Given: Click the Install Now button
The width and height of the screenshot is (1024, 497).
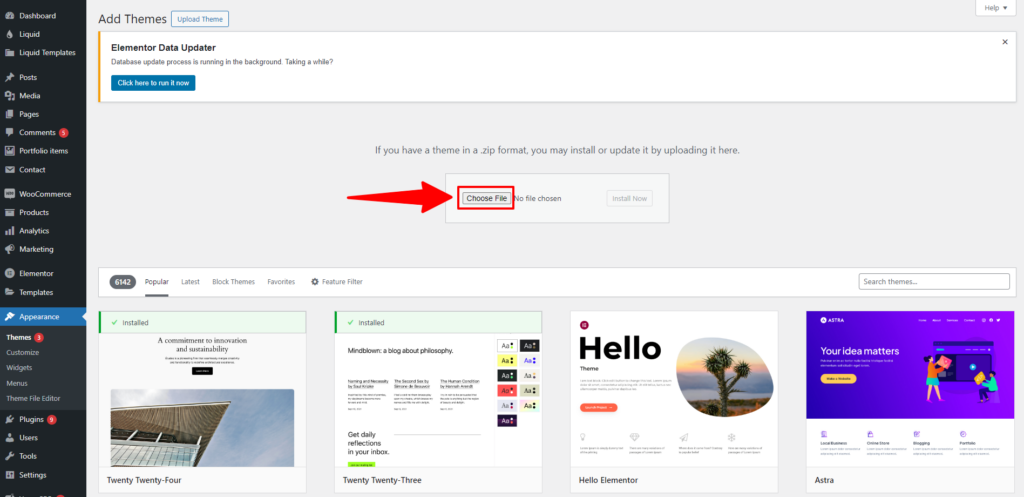Looking at the screenshot, I should [x=630, y=198].
